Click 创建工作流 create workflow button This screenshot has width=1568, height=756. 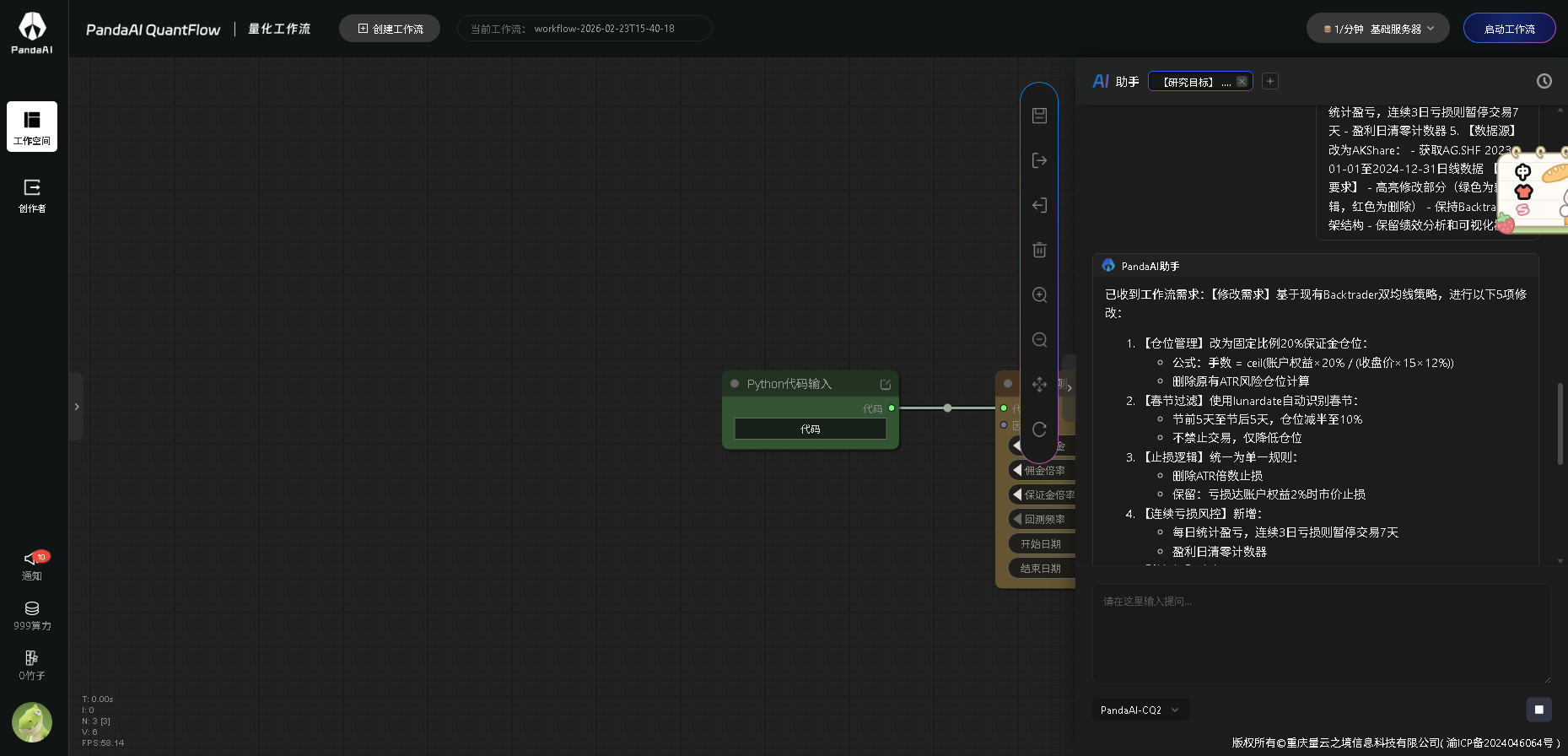pos(390,29)
